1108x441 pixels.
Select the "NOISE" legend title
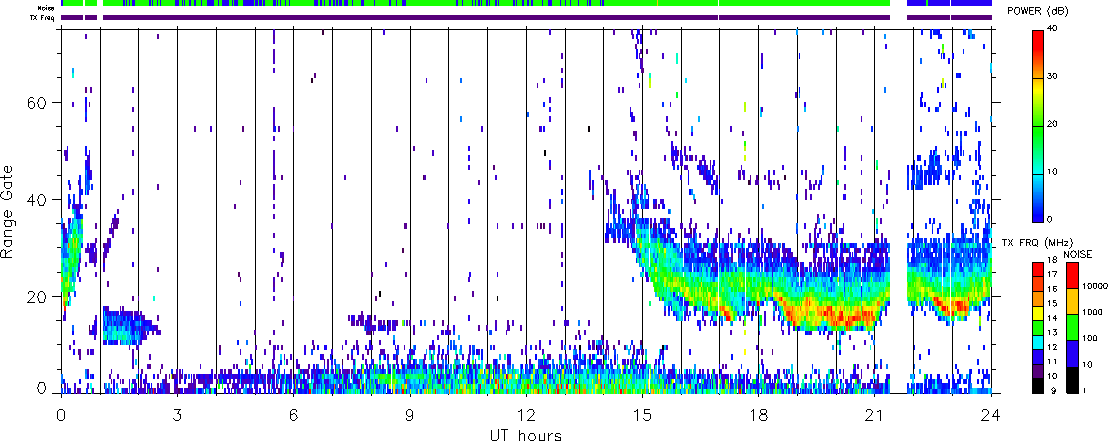pos(1076,254)
